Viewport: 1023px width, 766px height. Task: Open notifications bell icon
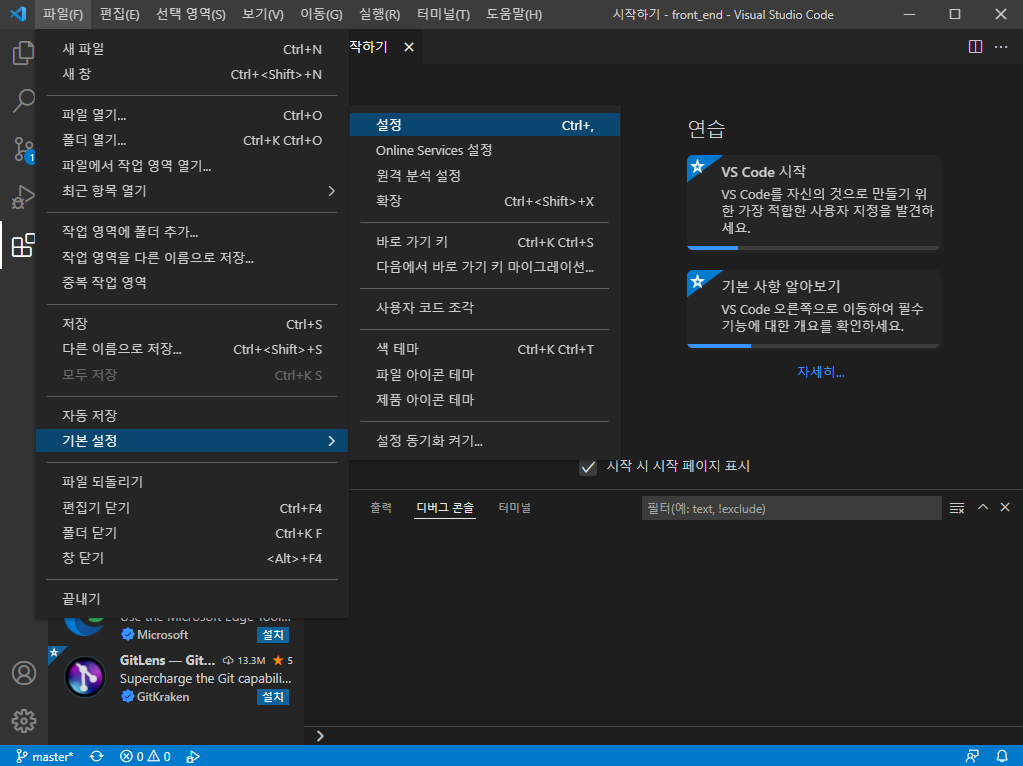point(1002,756)
